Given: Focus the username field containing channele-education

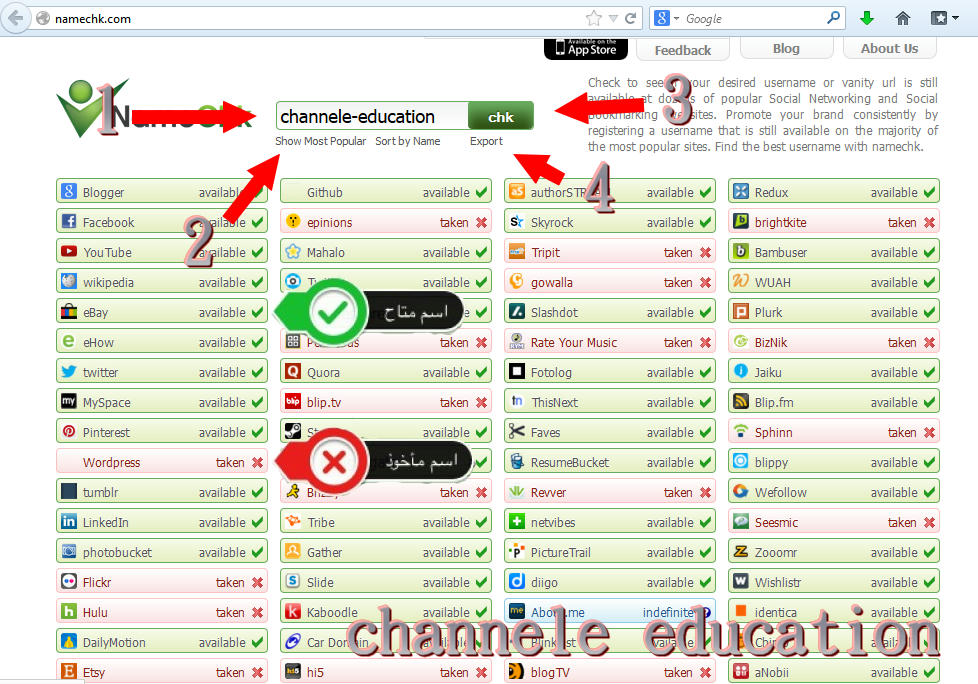Looking at the screenshot, I should coord(372,116).
